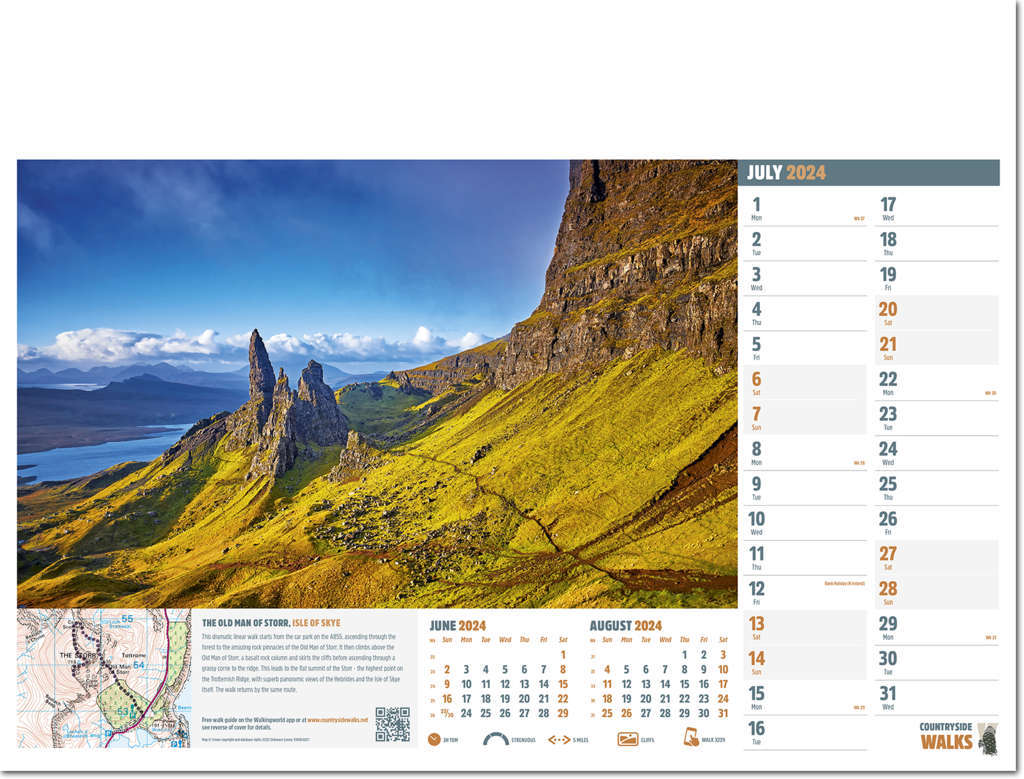
Task: Click the Ordnance Survey map thumbnail
Action: 104,678
